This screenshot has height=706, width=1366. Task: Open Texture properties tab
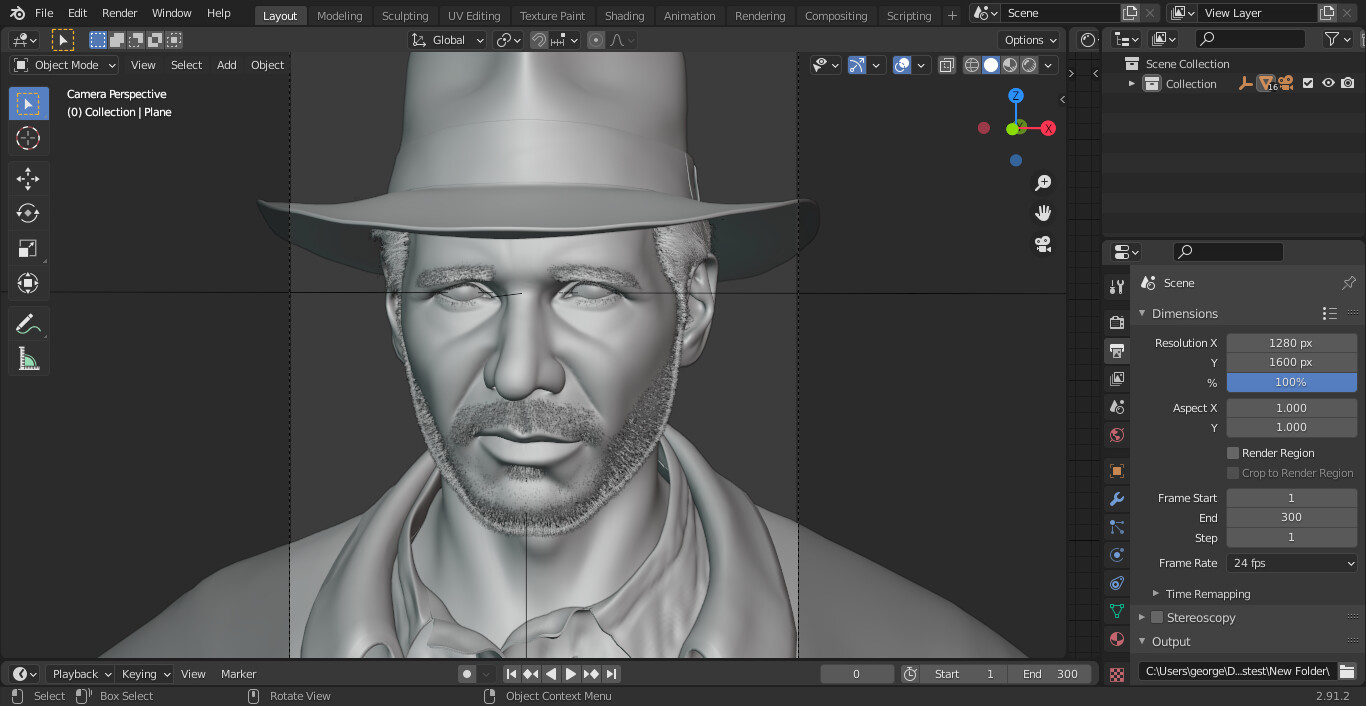[1117, 674]
